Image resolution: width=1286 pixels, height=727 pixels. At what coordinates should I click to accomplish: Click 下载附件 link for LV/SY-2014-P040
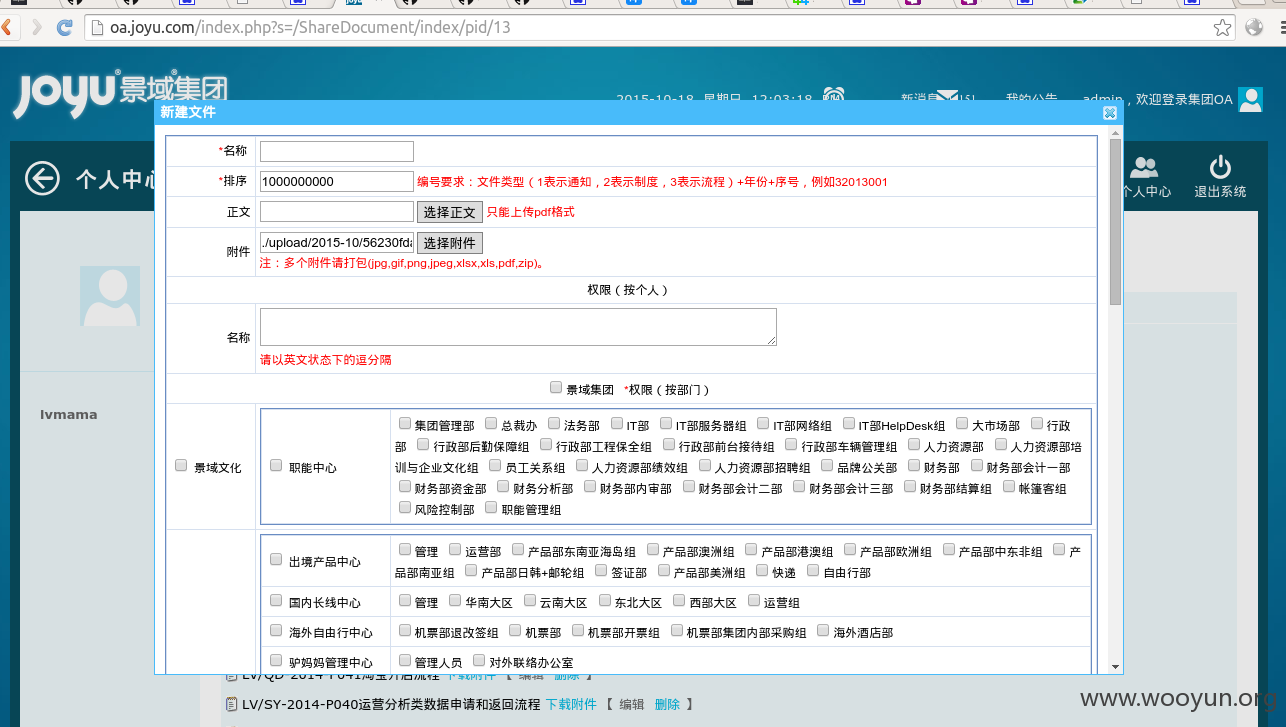pos(571,704)
